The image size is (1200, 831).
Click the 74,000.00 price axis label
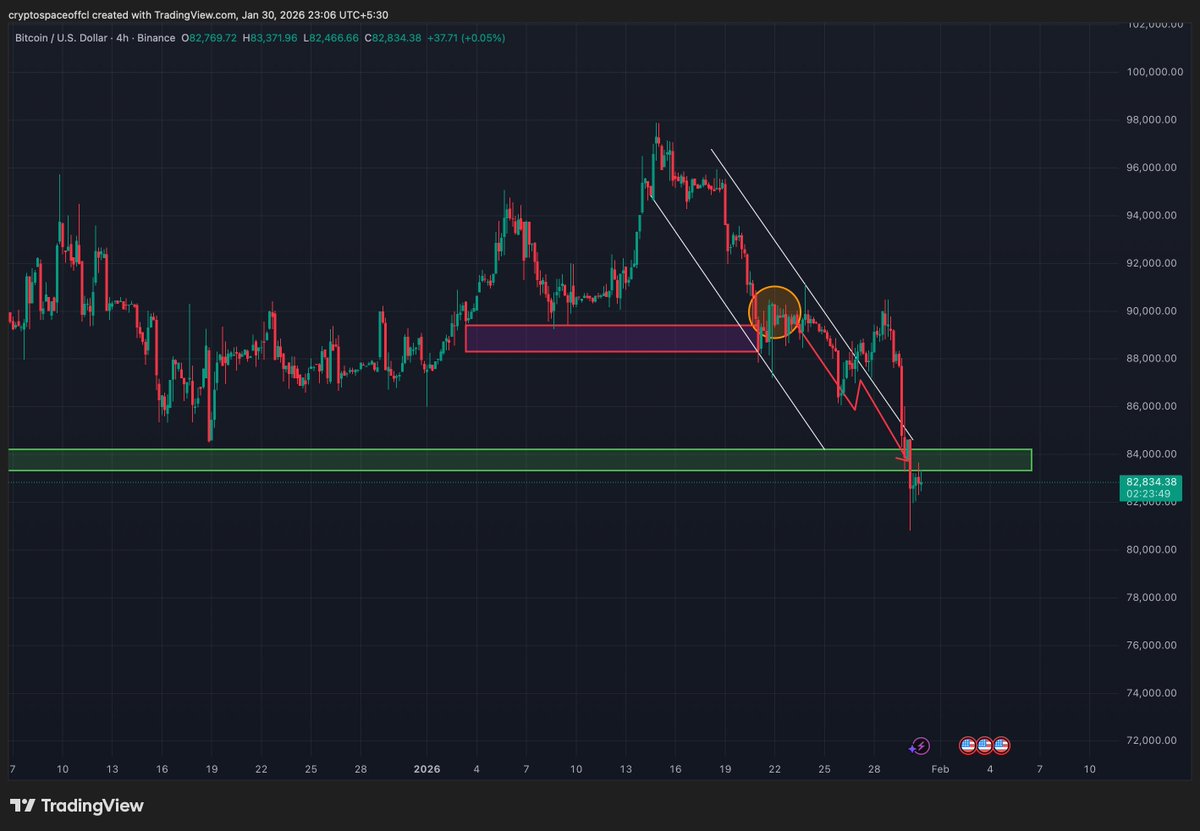pyautogui.click(x=1151, y=693)
